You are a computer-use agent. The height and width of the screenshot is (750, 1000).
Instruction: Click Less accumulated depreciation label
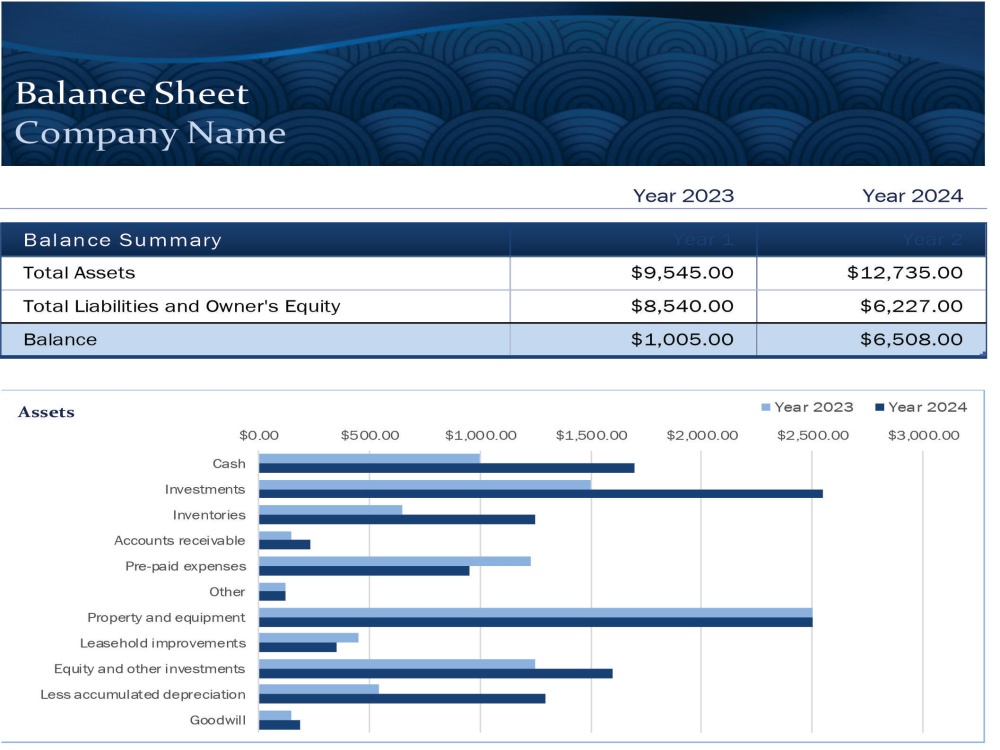click(x=143, y=695)
